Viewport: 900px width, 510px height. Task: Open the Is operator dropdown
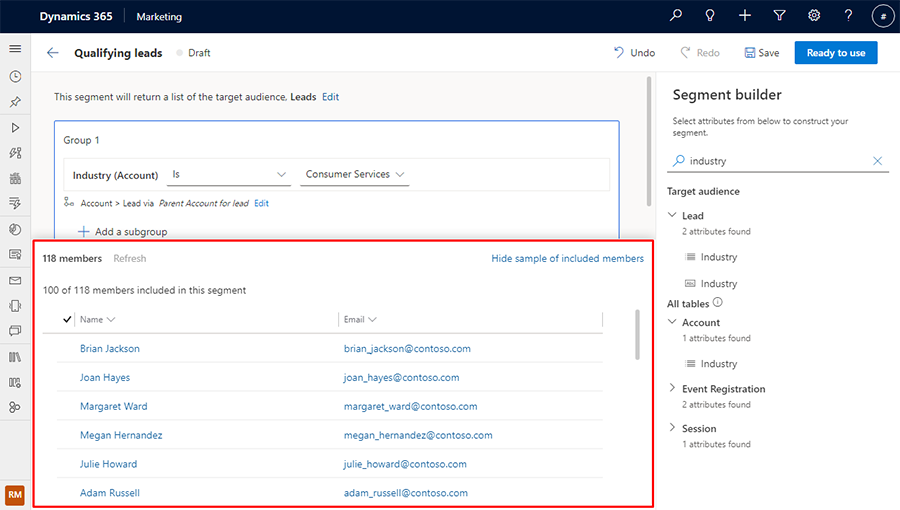(x=229, y=175)
